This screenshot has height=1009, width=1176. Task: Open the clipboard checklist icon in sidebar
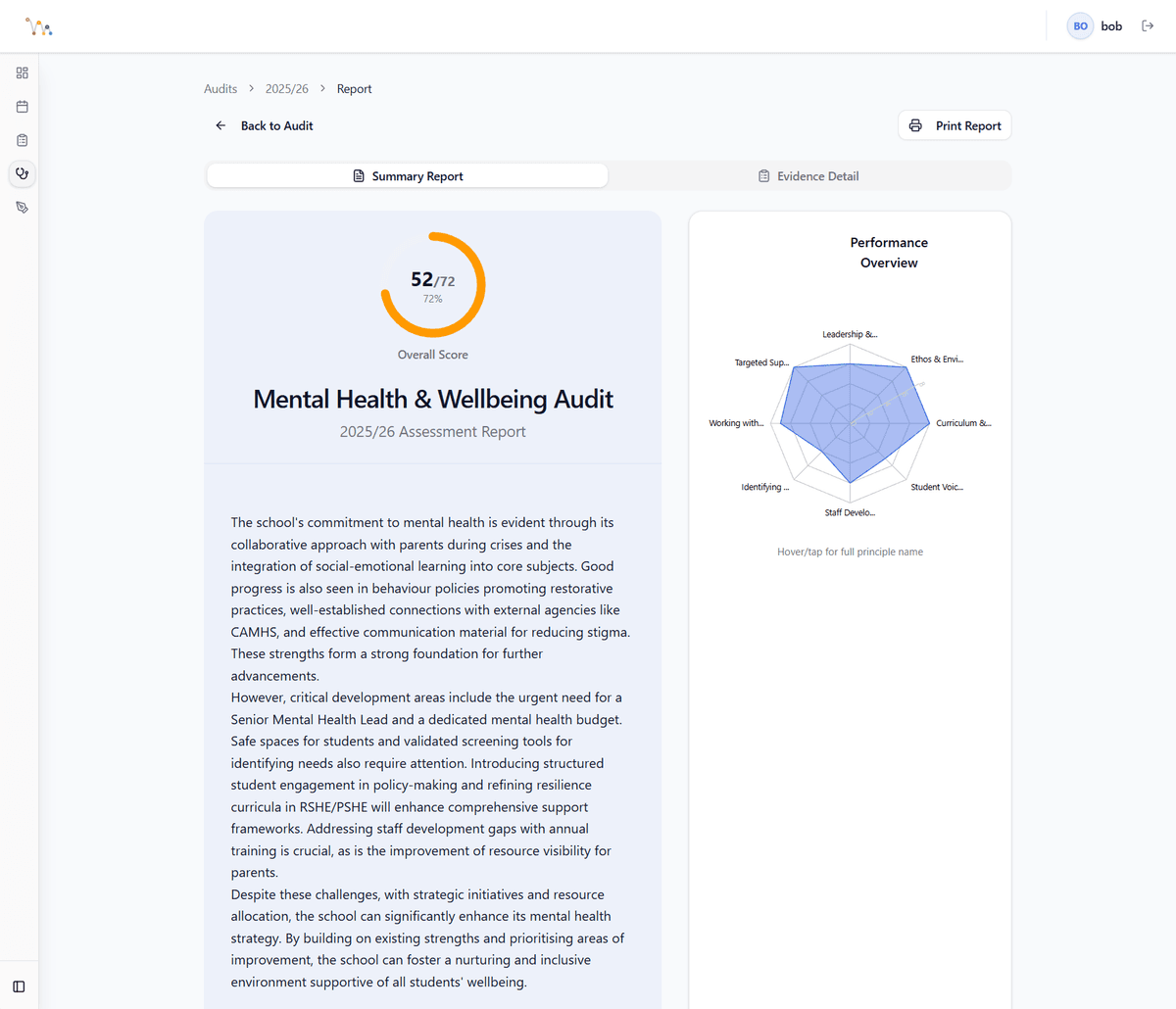tap(22, 140)
